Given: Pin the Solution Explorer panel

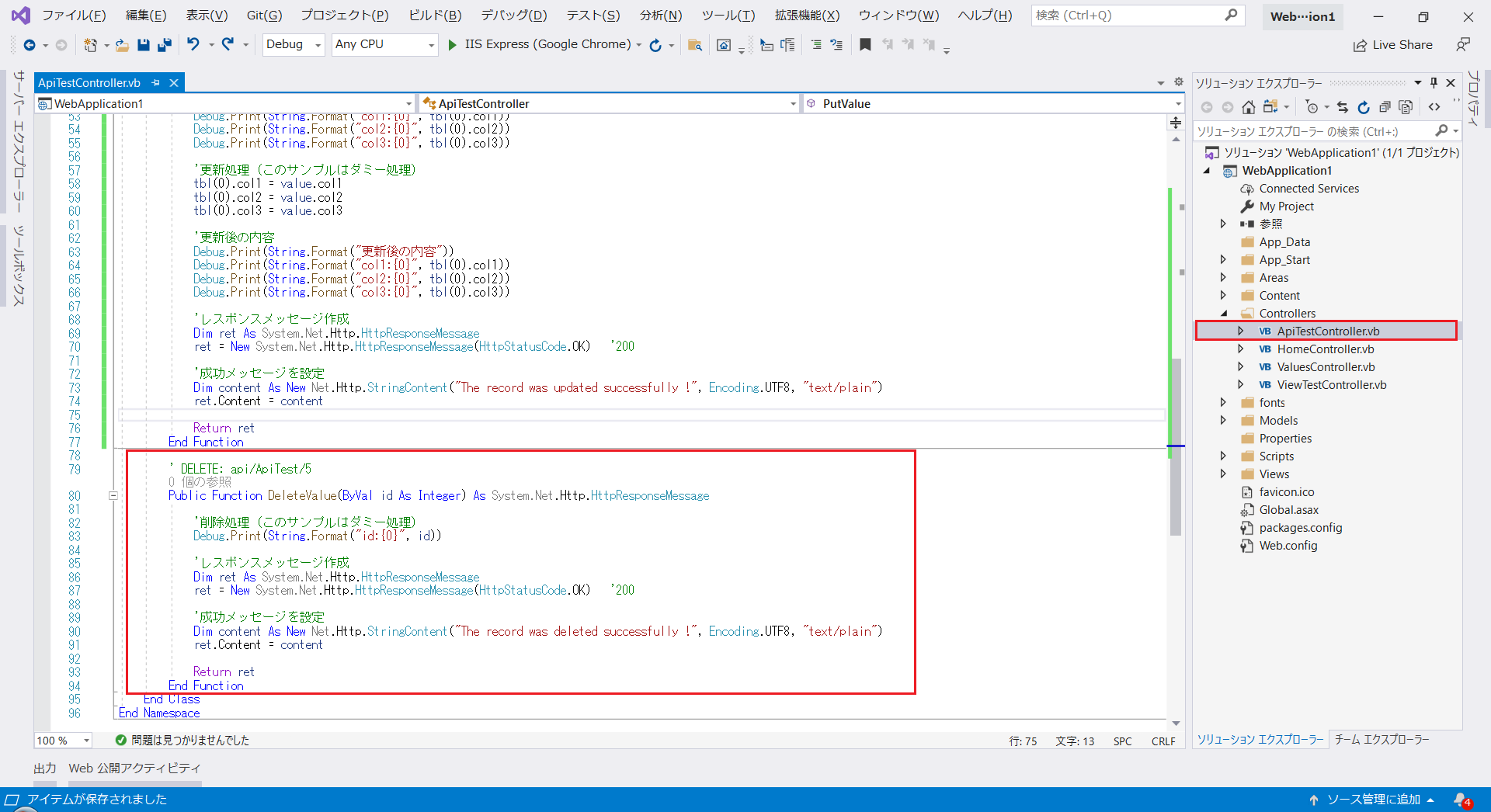Looking at the screenshot, I should (1434, 83).
